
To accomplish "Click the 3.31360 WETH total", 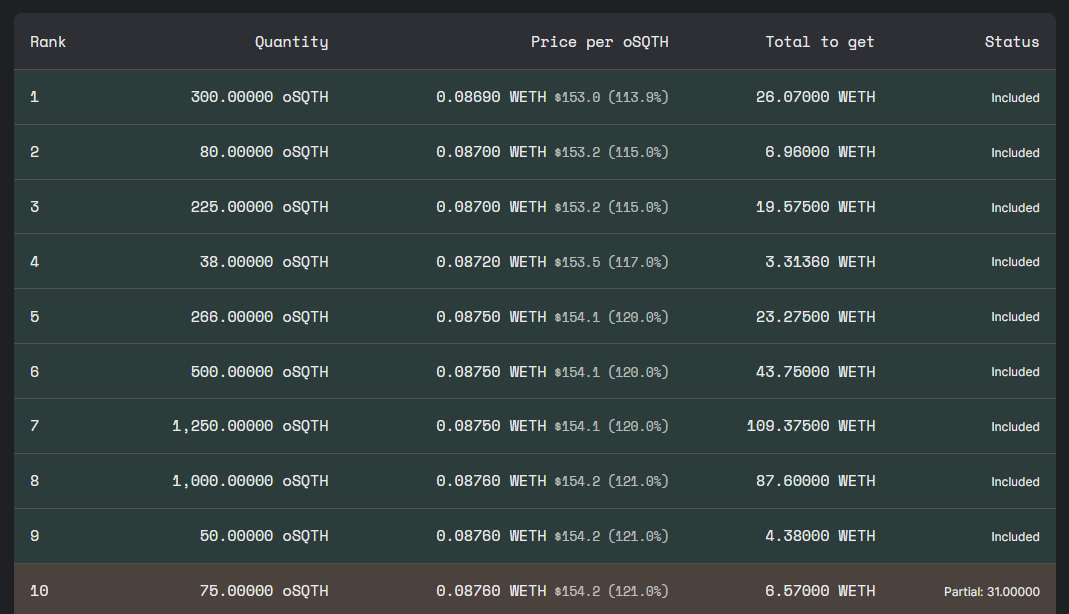I will [x=820, y=262].
